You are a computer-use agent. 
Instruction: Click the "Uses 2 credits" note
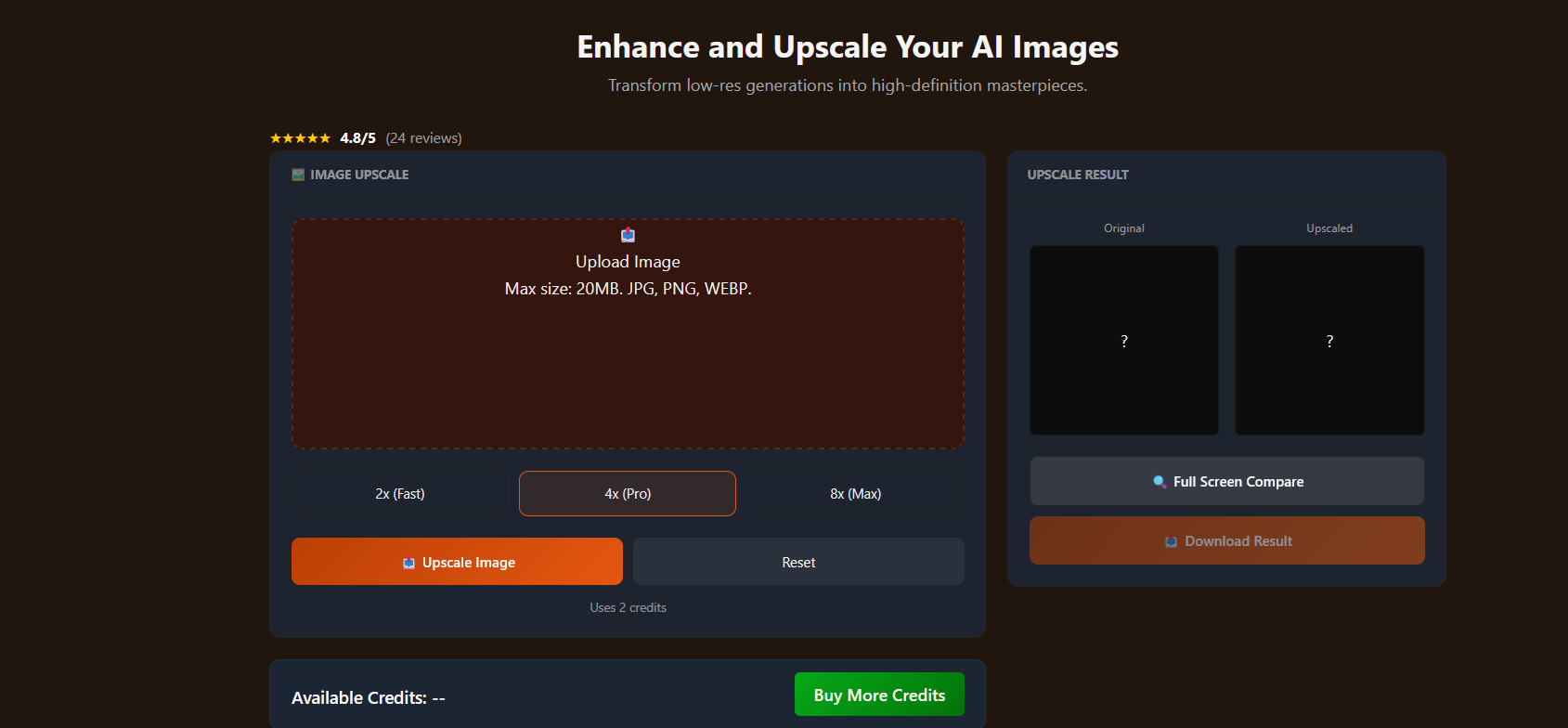(628, 607)
